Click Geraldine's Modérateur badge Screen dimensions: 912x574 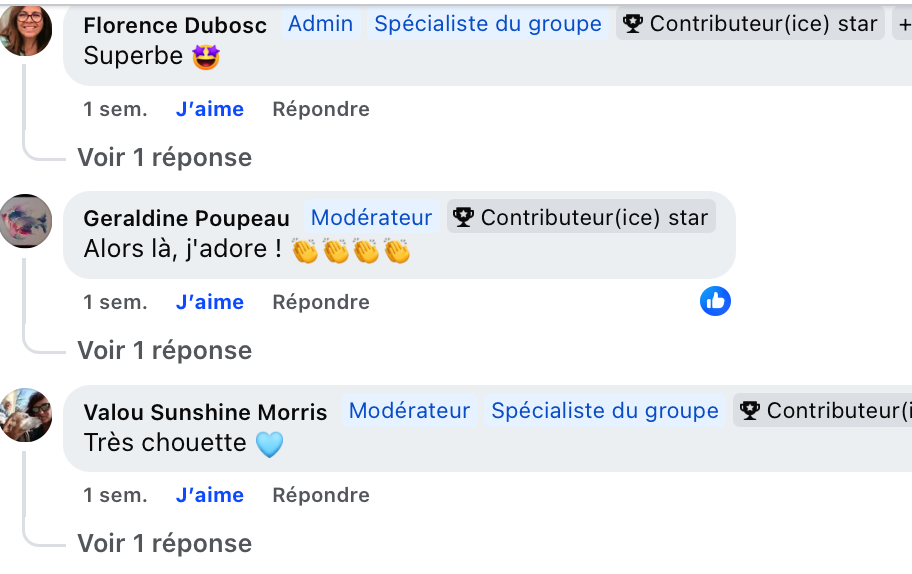pyautogui.click(x=371, y=217)
